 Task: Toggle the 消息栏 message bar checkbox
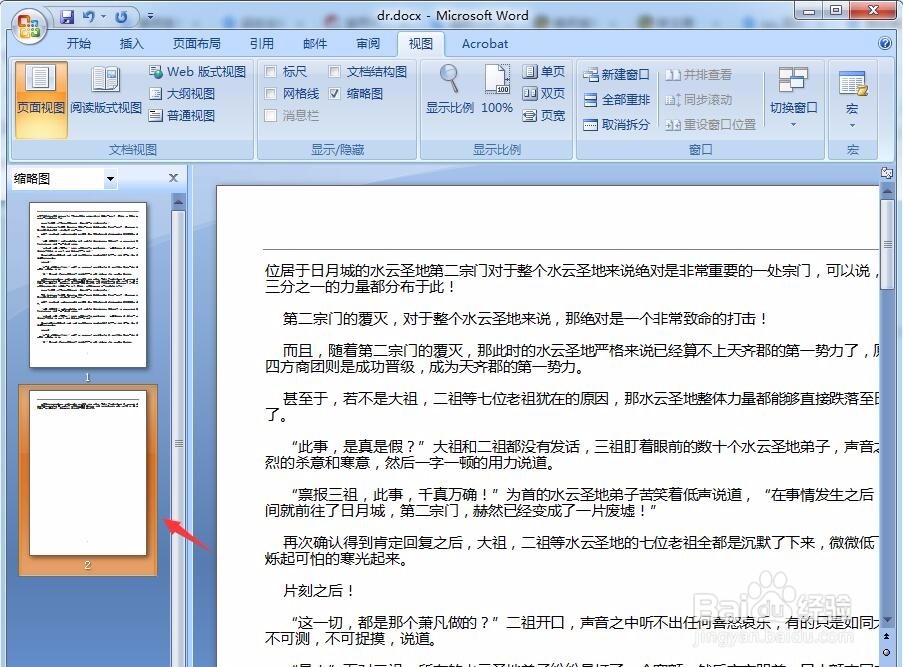pyautogui.click(x=270, y=115)
